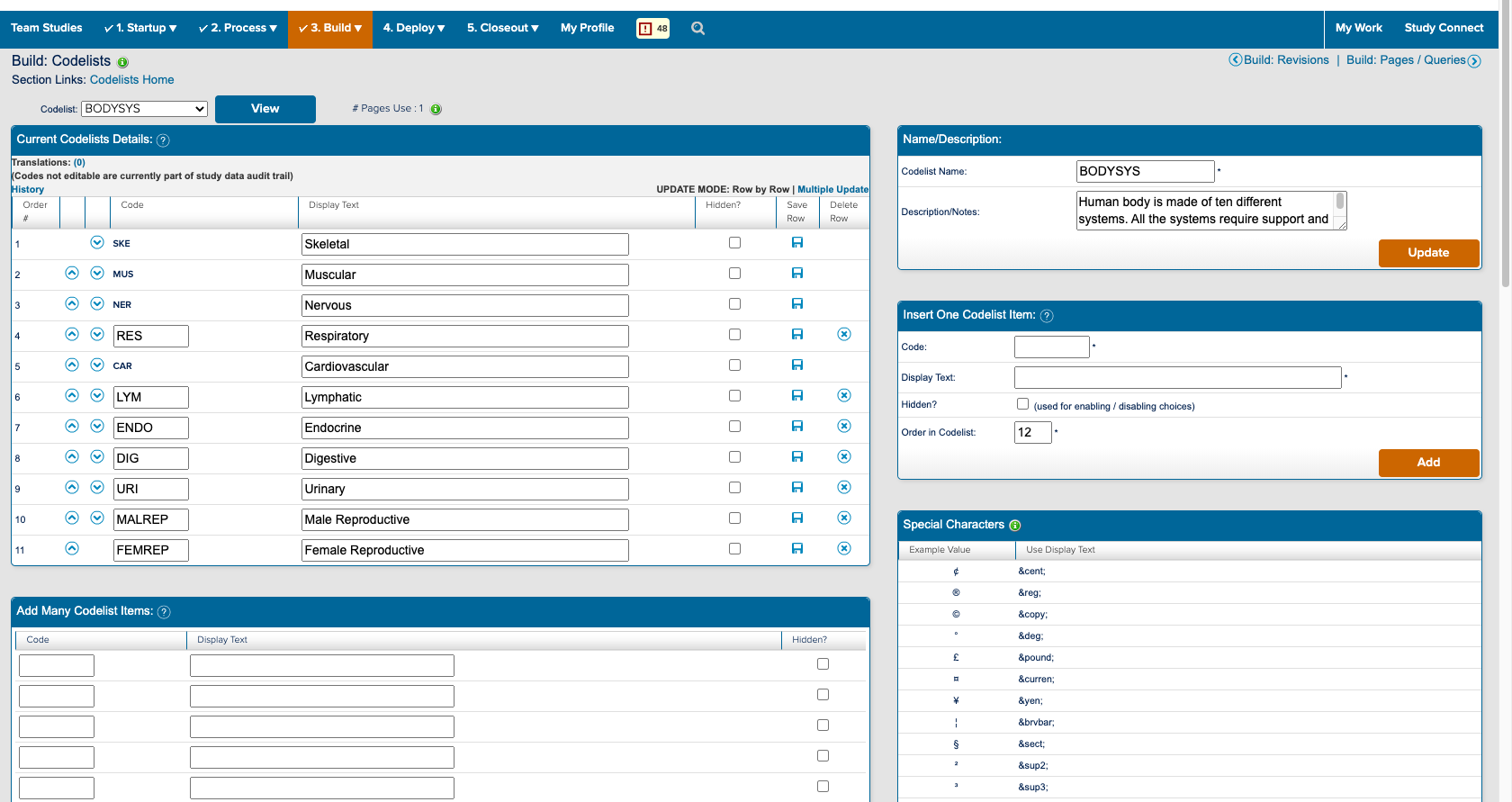
Task: Tick the Hidden checkbox for Lymphatic
Action: tap(734, 396)
